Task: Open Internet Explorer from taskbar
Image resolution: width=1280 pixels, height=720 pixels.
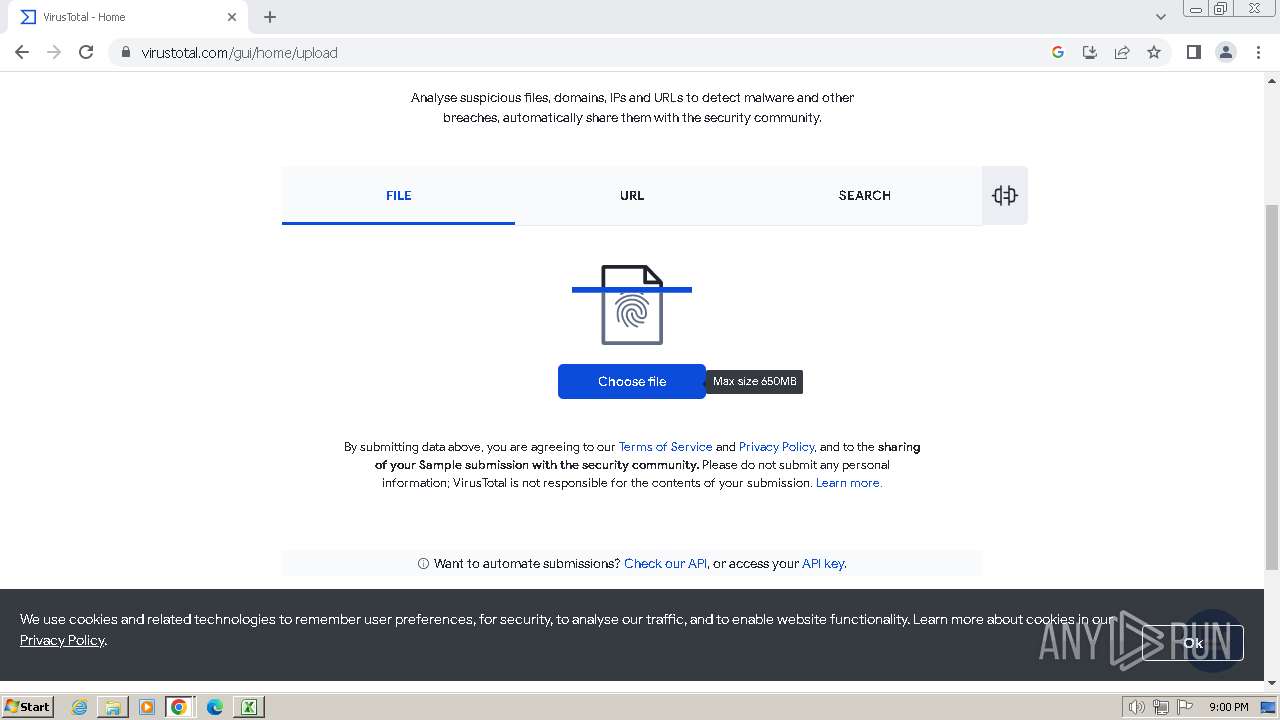Action: (79, 707)
